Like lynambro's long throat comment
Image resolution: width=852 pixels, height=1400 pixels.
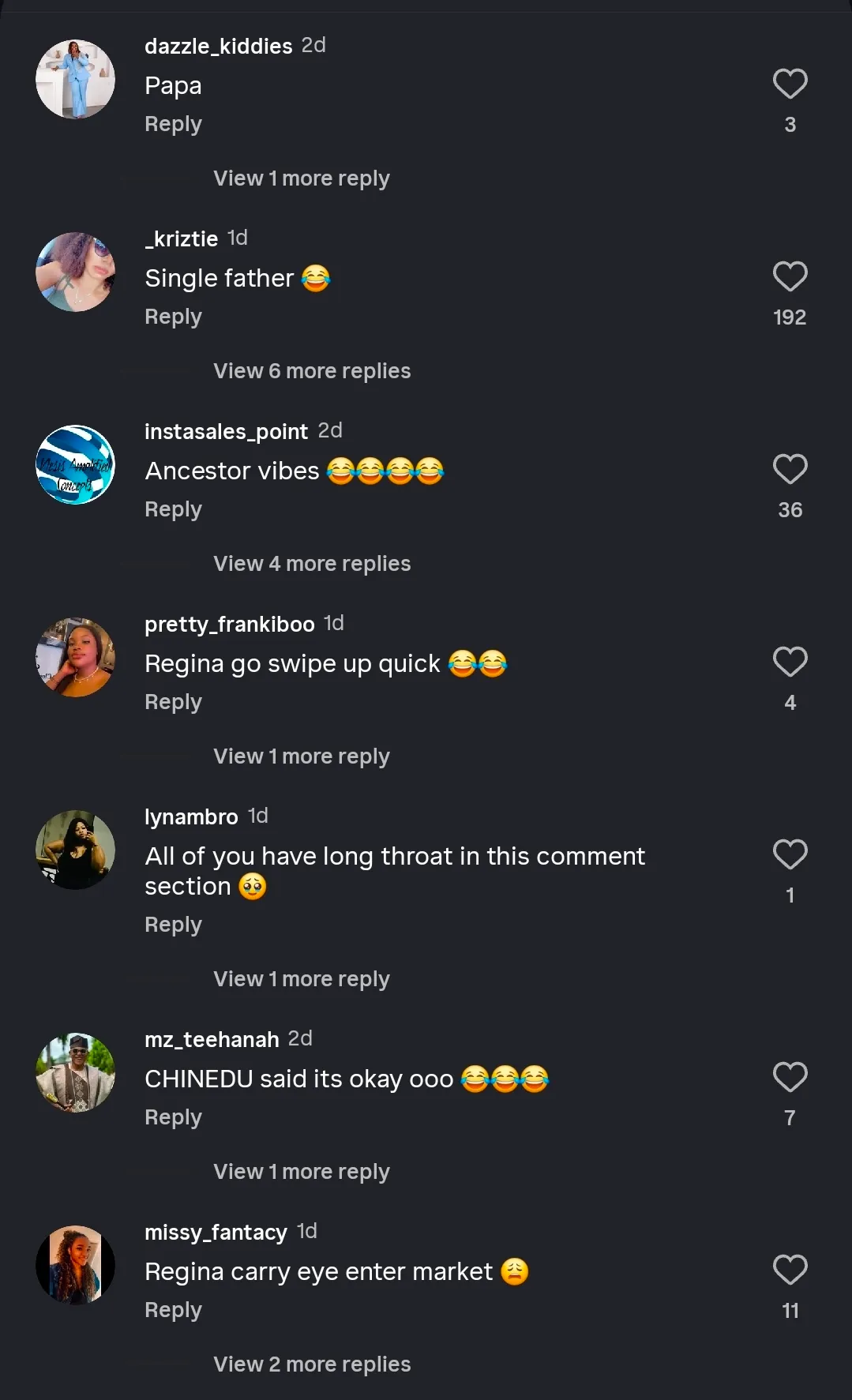790,854
